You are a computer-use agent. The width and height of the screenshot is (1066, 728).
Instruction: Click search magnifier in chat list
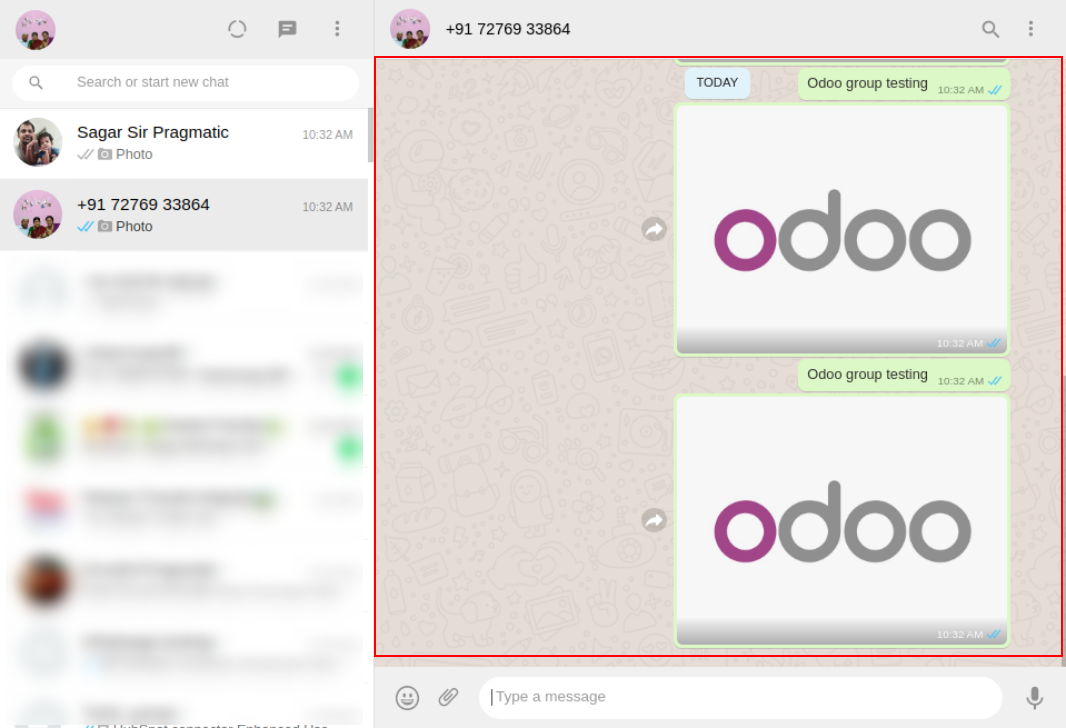[36, 83]
